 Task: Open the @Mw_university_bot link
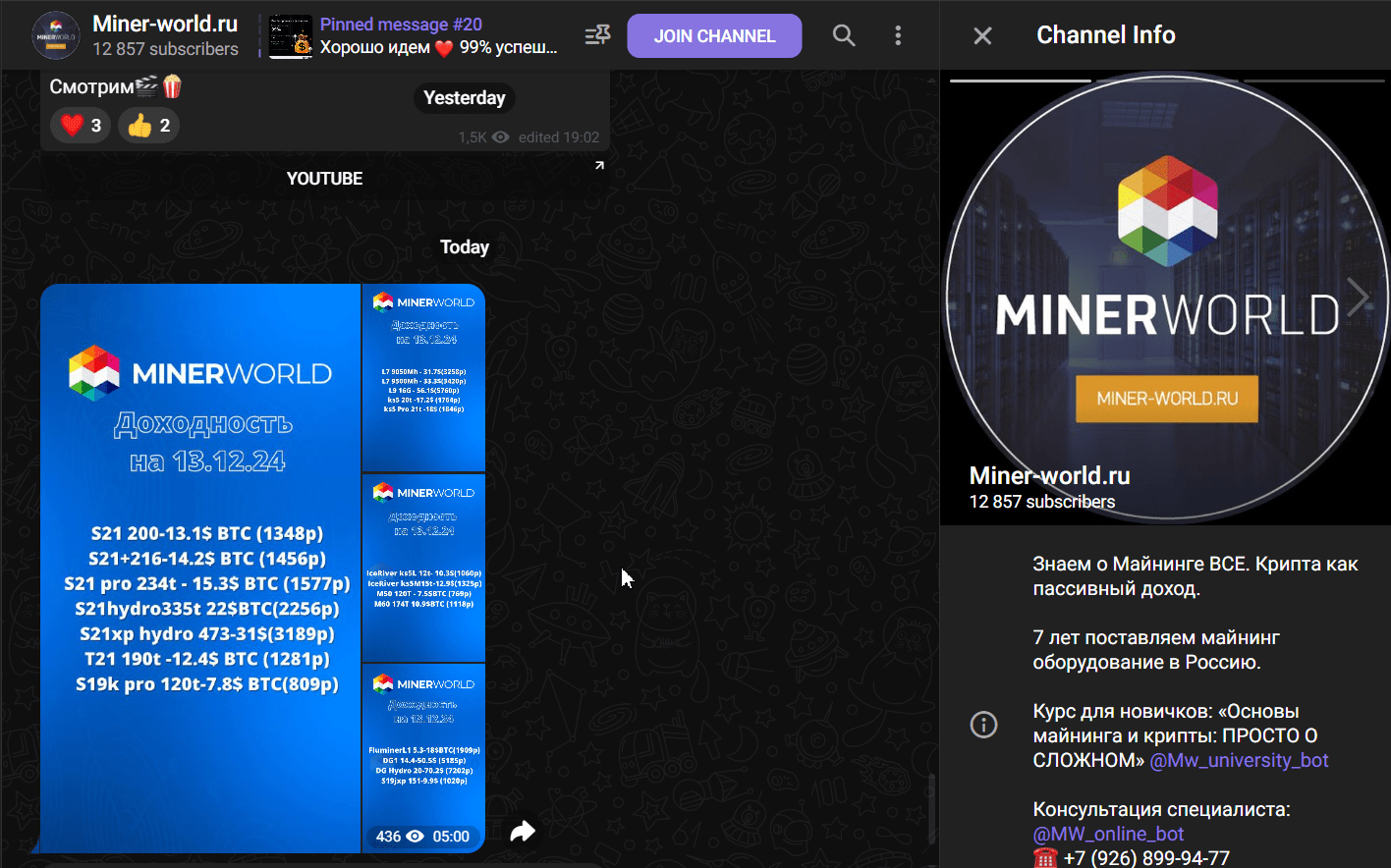click(1239, 761)
